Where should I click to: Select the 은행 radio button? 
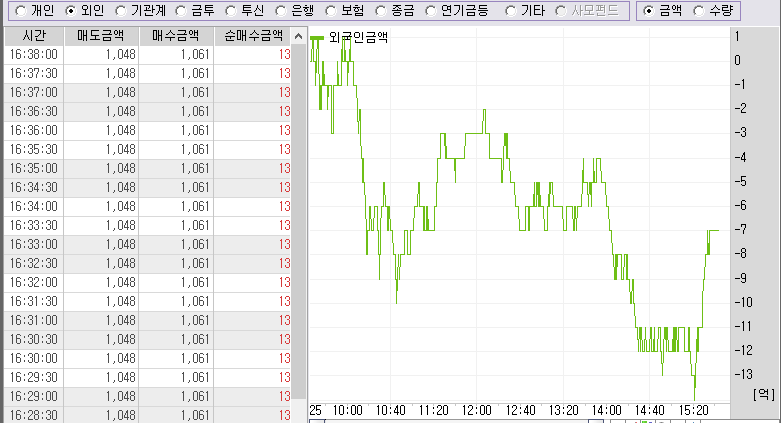pos(281,10)
